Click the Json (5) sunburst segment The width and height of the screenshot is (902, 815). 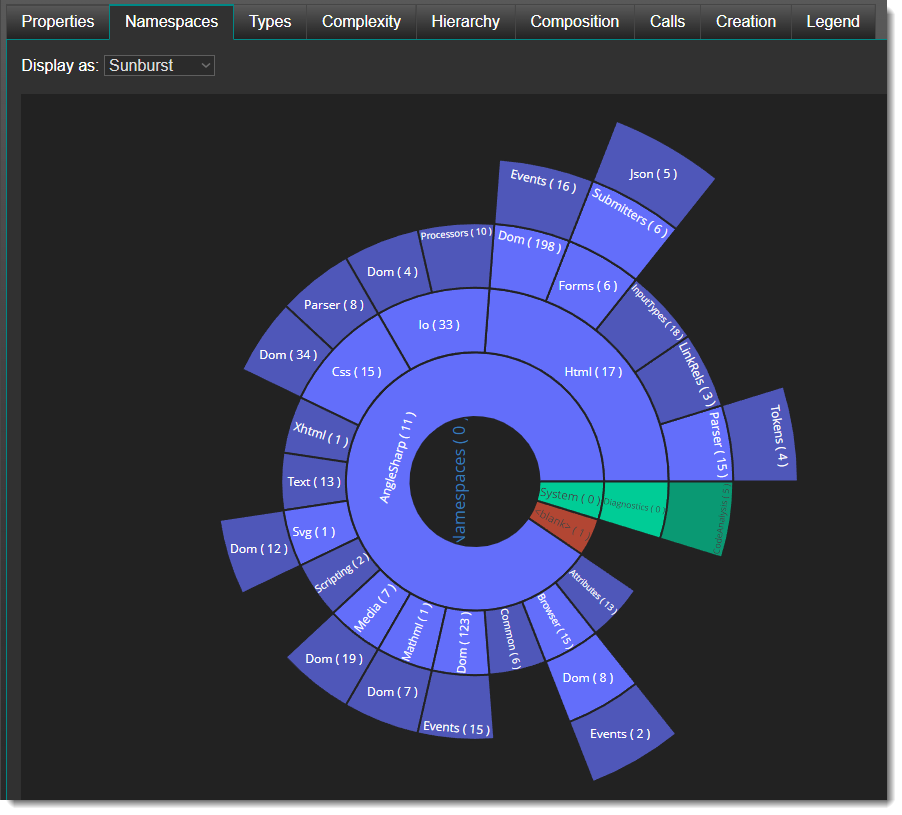(653, 174)
